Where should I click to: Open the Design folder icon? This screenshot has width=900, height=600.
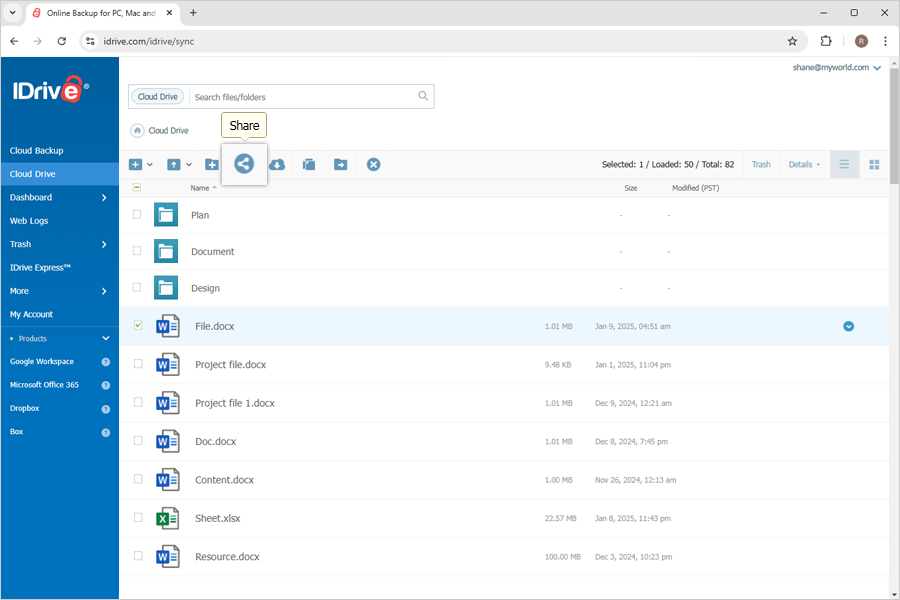click(166, 288)
